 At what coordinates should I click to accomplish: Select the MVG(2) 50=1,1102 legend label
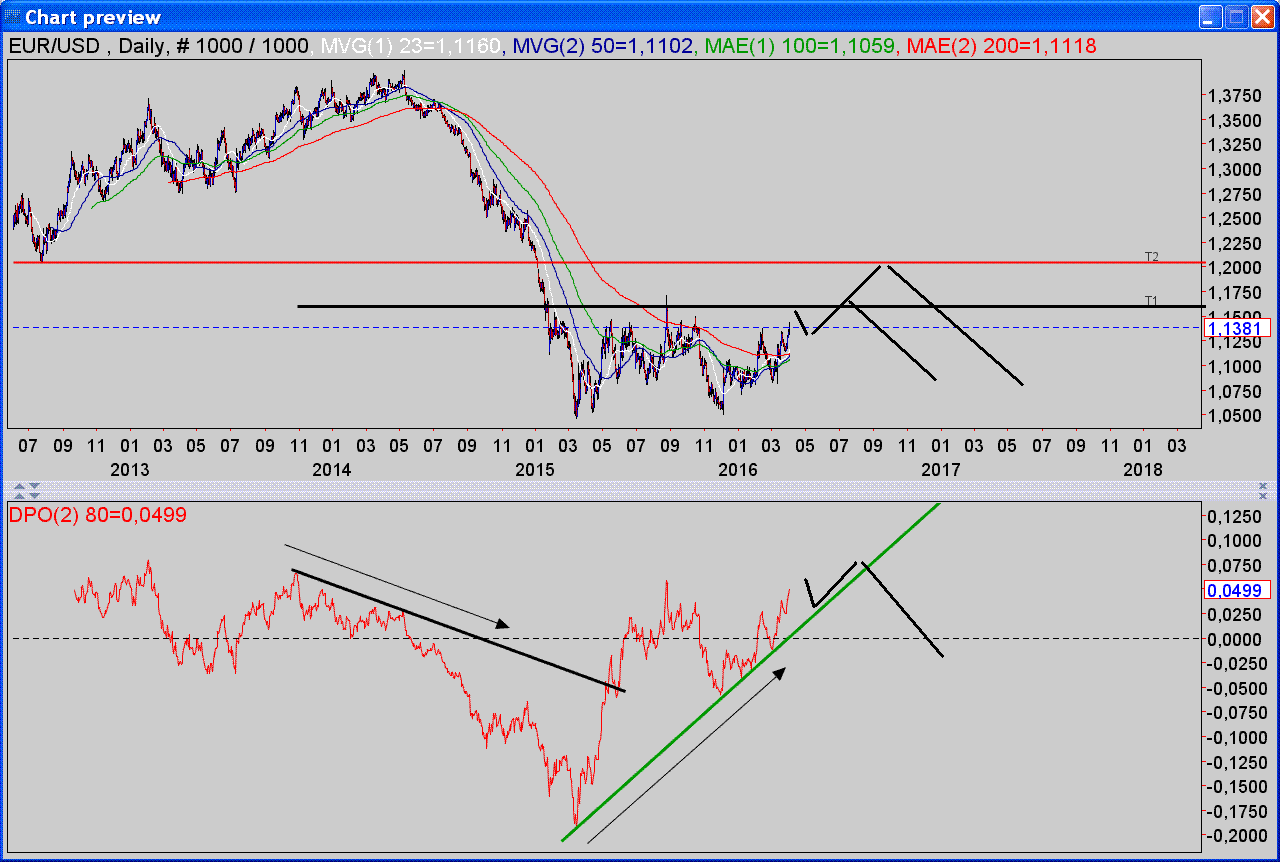[602, 45]
